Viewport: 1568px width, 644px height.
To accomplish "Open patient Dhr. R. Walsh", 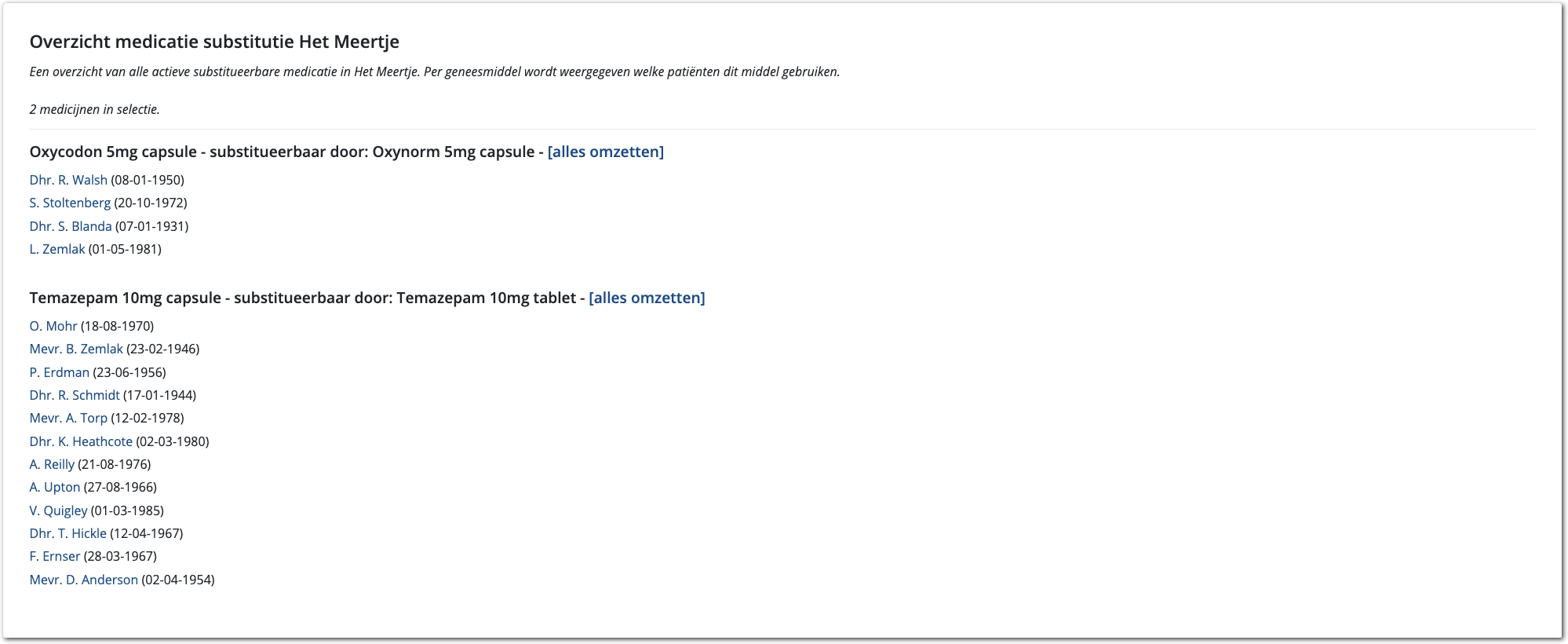I will (68, 180).
